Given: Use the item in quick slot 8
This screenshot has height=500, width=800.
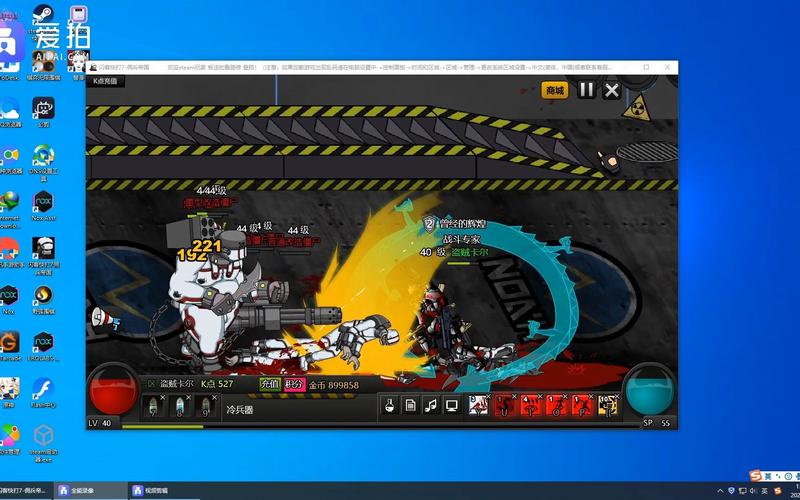Looking at the screenshot, I should (180, 406).
